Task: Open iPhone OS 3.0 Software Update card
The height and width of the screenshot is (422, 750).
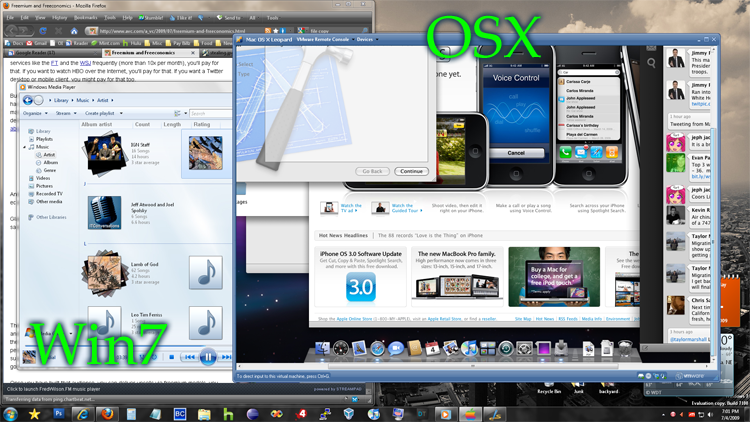Action: pos(360,277)
